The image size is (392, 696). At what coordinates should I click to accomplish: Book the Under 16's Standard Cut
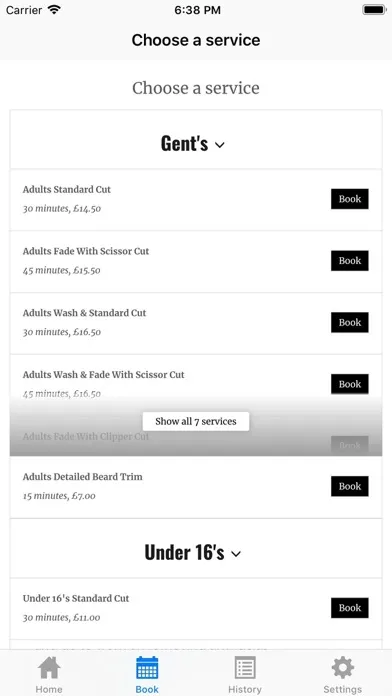click(350, 608)
